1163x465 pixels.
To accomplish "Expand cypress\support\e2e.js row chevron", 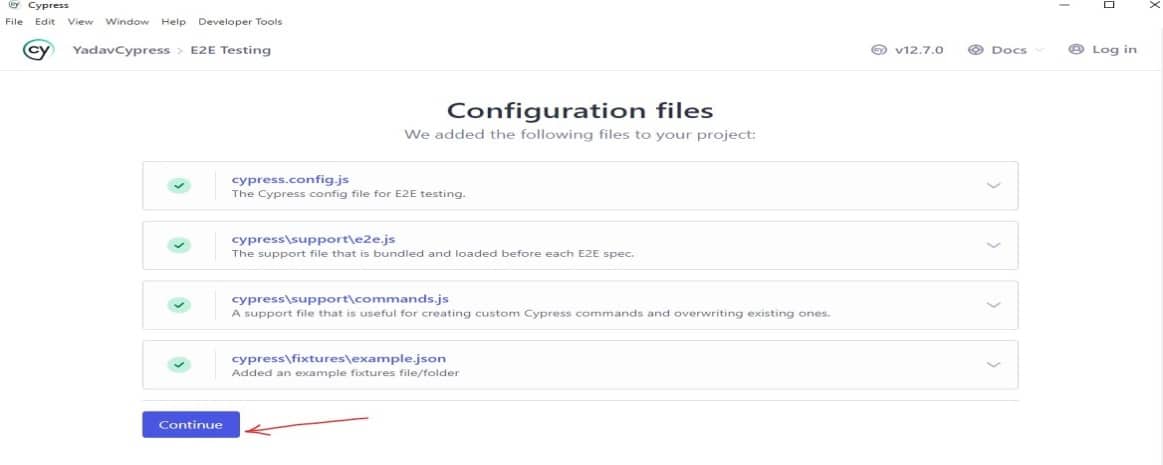I will pyautogui.click(x=994, y=245).
